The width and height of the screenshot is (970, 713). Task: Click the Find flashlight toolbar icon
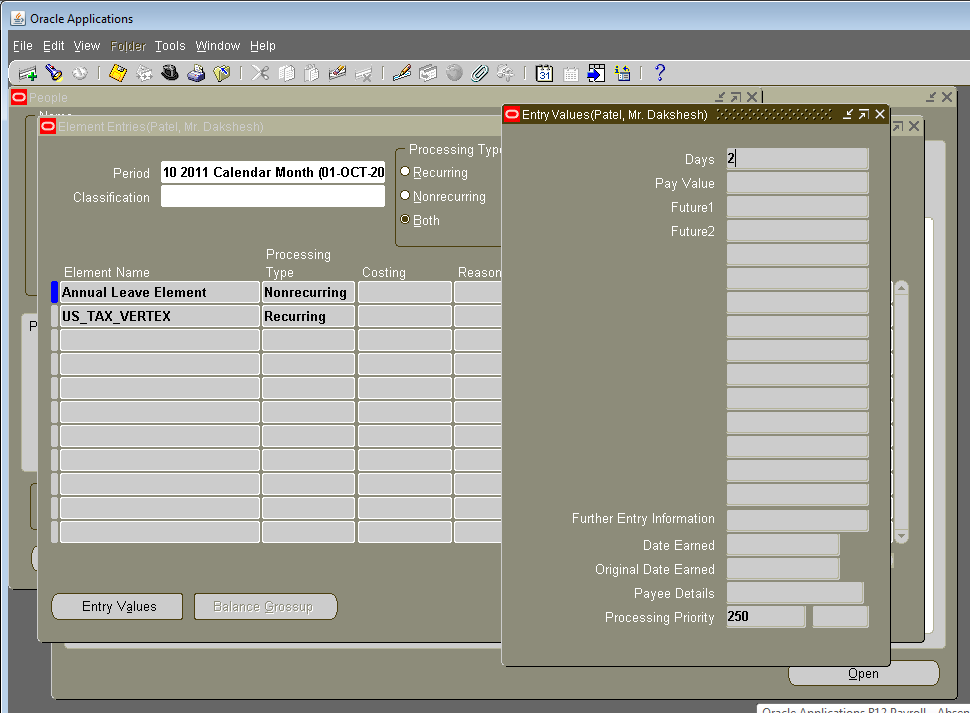pos(54,74)
